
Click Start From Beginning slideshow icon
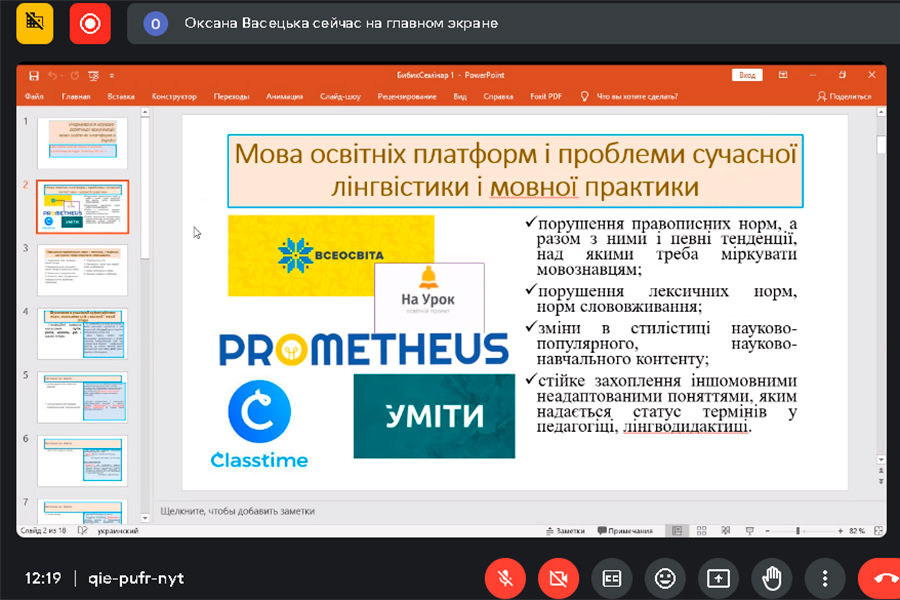coord(94,76)
